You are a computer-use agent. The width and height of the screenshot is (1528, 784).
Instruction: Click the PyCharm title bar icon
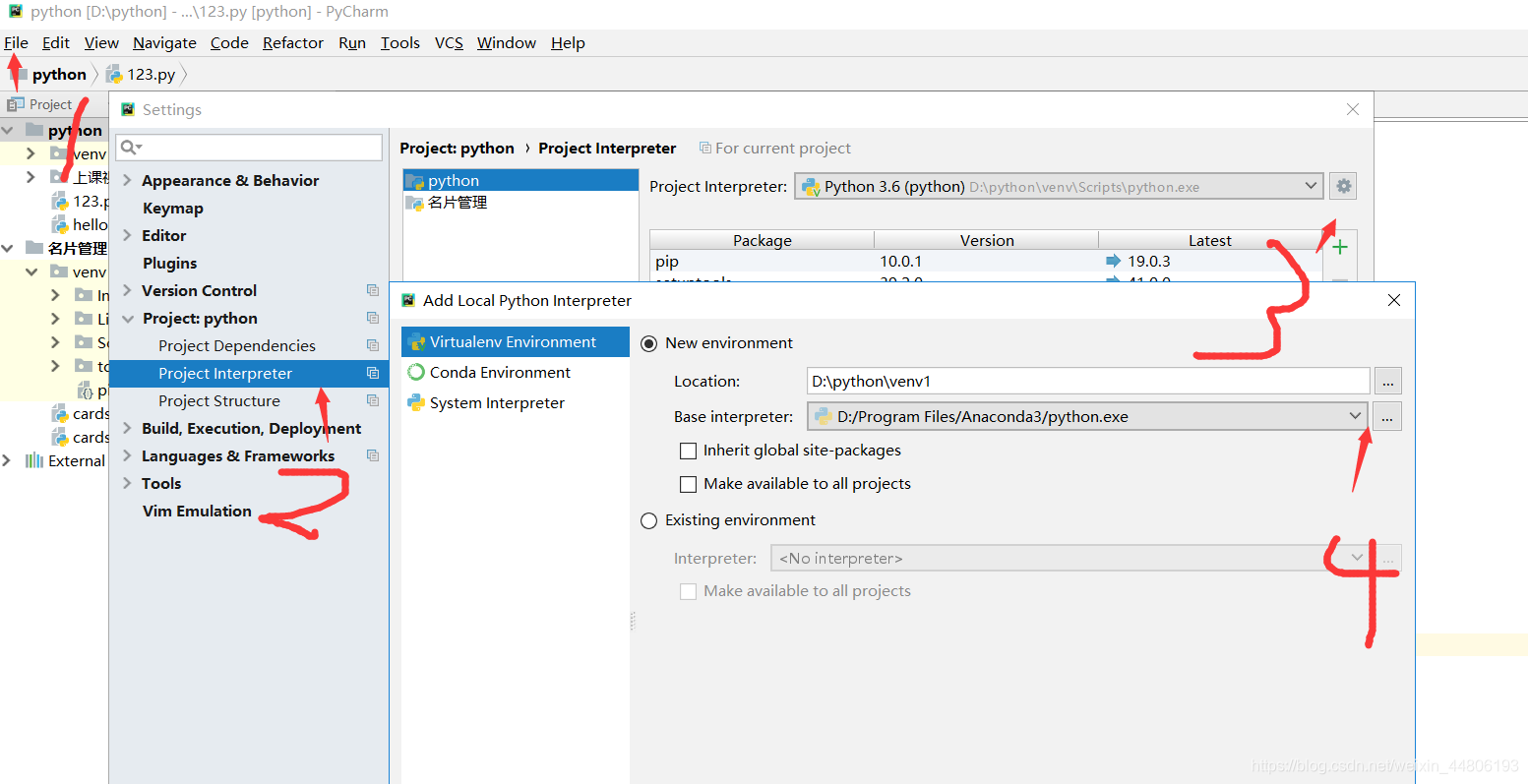pos(16,12)
